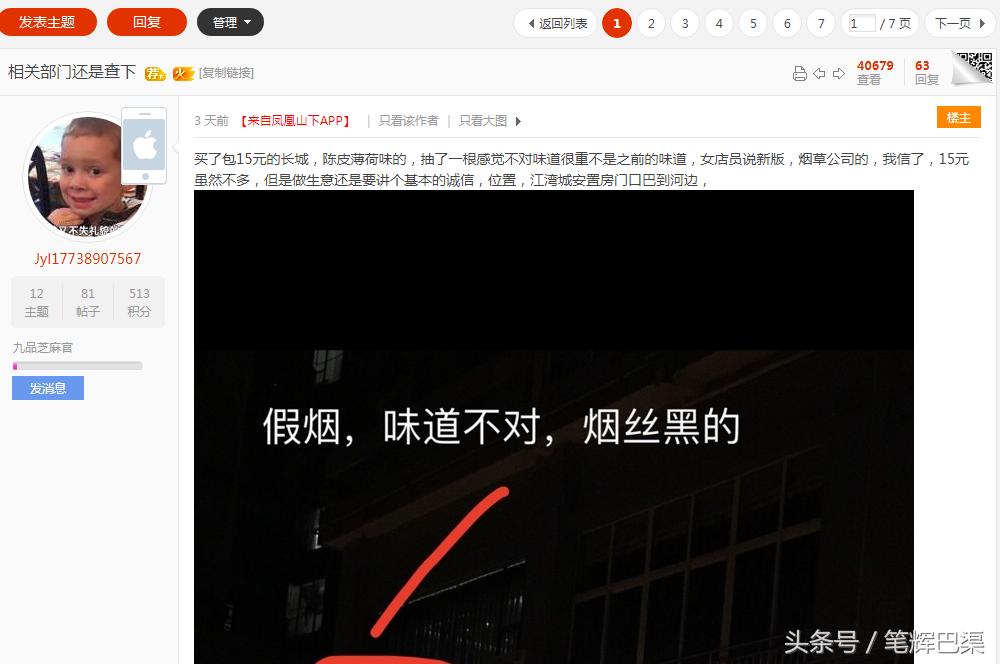Click the 复制链接 link
This screenshot has width=1000, height=664.
pos(225,73)
